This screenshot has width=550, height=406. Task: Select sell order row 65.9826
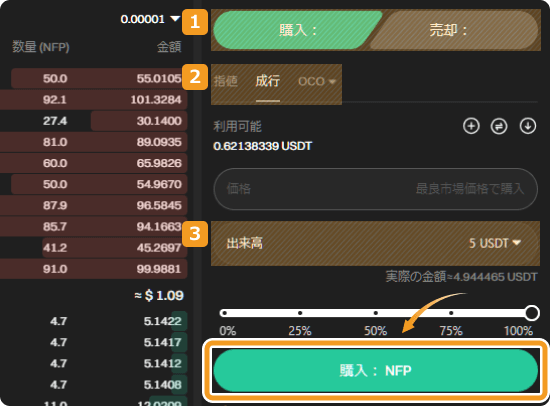[94, 163]
